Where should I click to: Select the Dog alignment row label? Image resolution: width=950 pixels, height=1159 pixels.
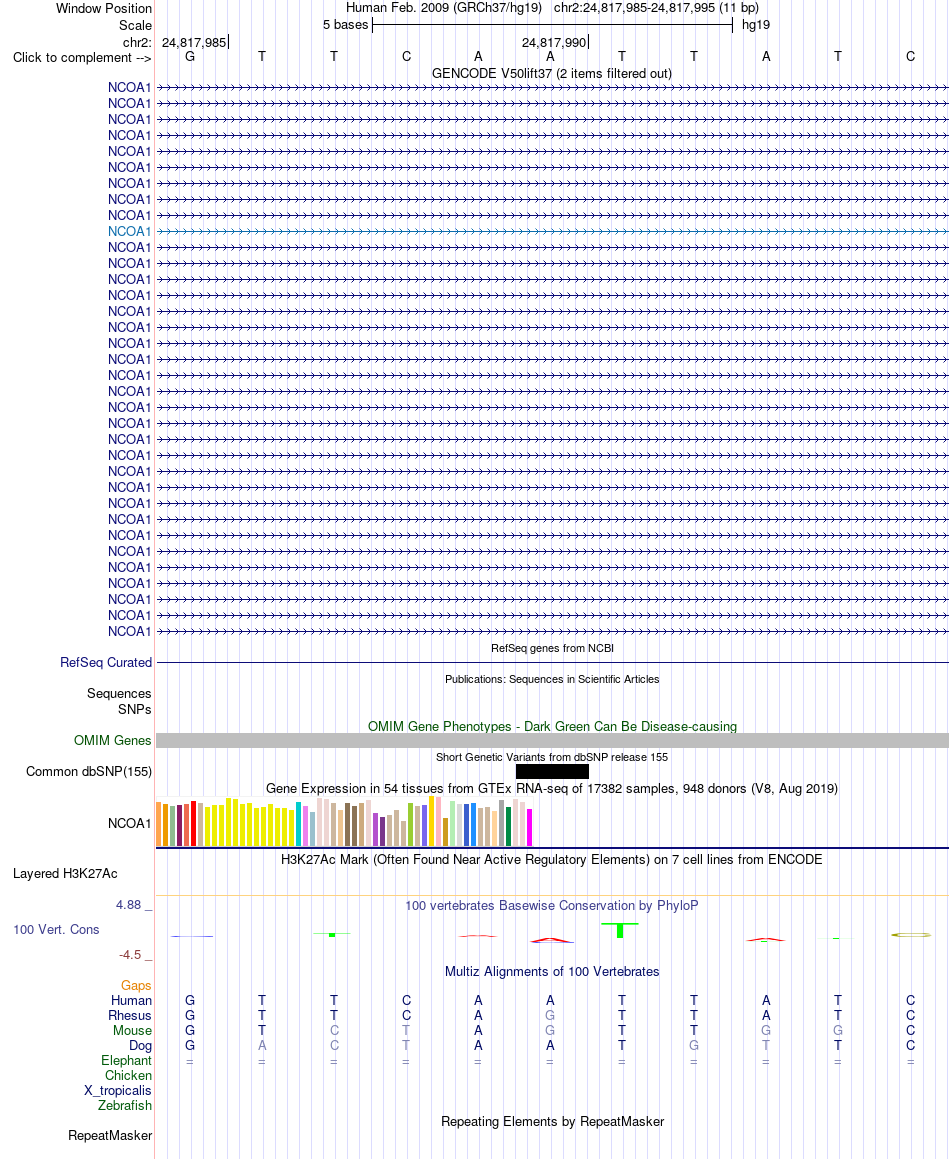[x=140, y=1045]
